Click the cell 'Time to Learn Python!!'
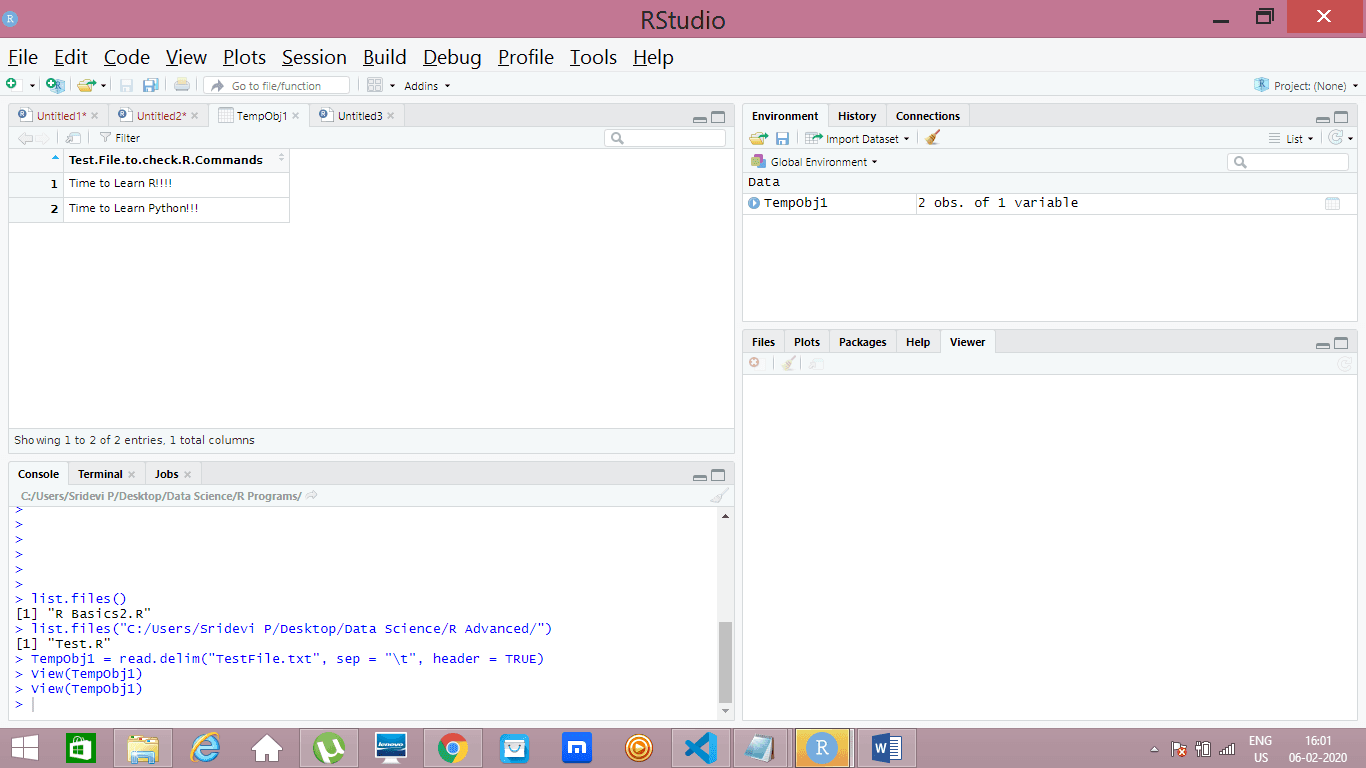Image resolution: width=1366 pixels, height=768 pixels. tap(177, 209)
